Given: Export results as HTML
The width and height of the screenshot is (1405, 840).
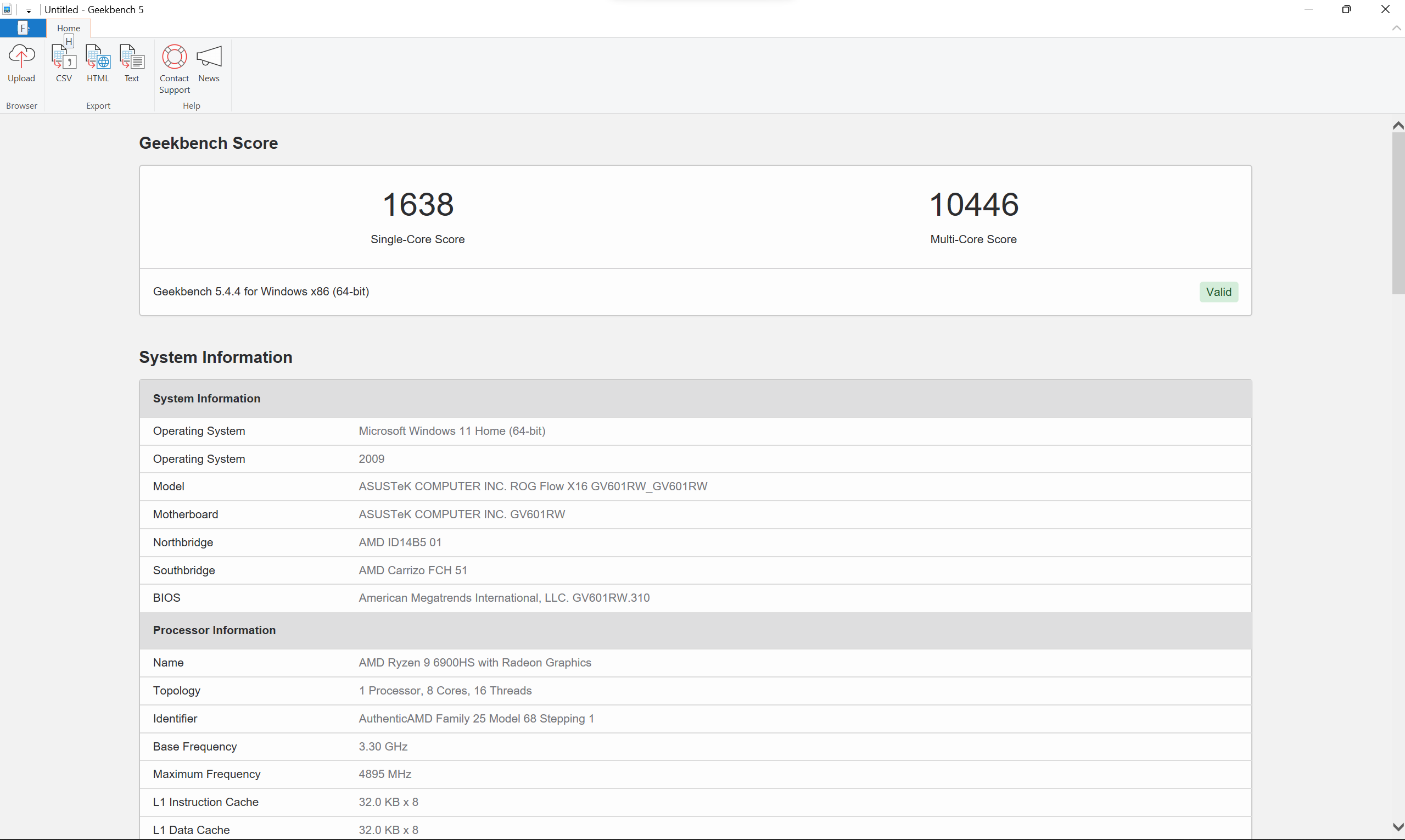Looking at the screenshot, I should coord(98,64).
